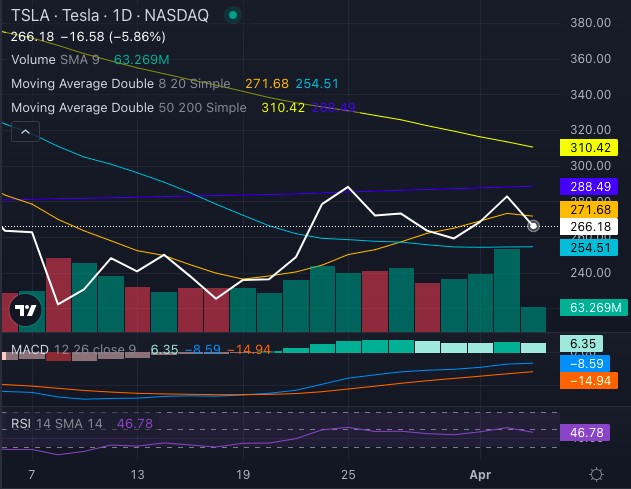Viewport: 631px width, 489px height.
Task: Click the -8.59 MACD line axis label
Action: [x=585, y=363]
